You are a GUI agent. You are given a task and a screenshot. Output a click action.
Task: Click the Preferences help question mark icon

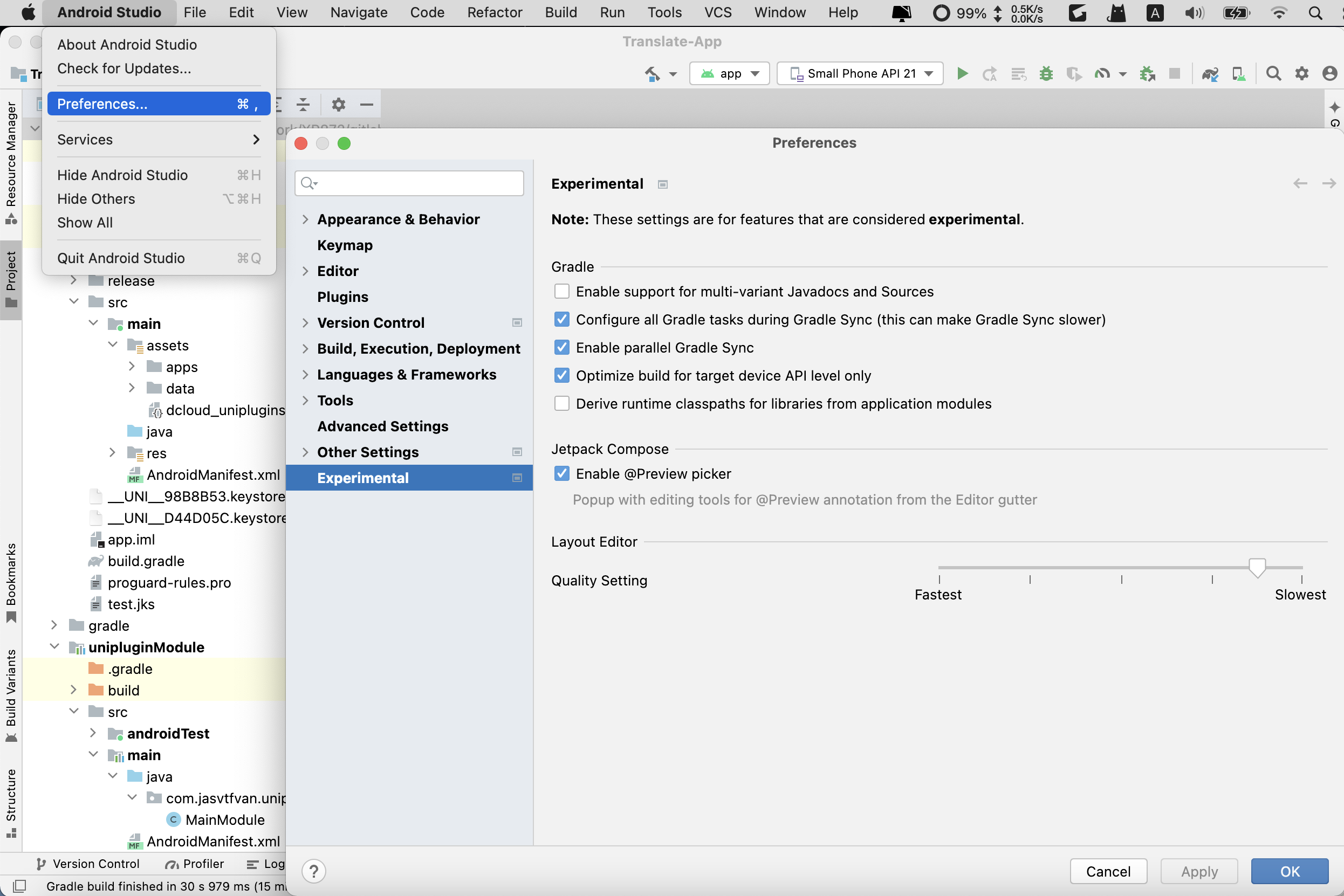pyautogui.click(x=313, y=871)
